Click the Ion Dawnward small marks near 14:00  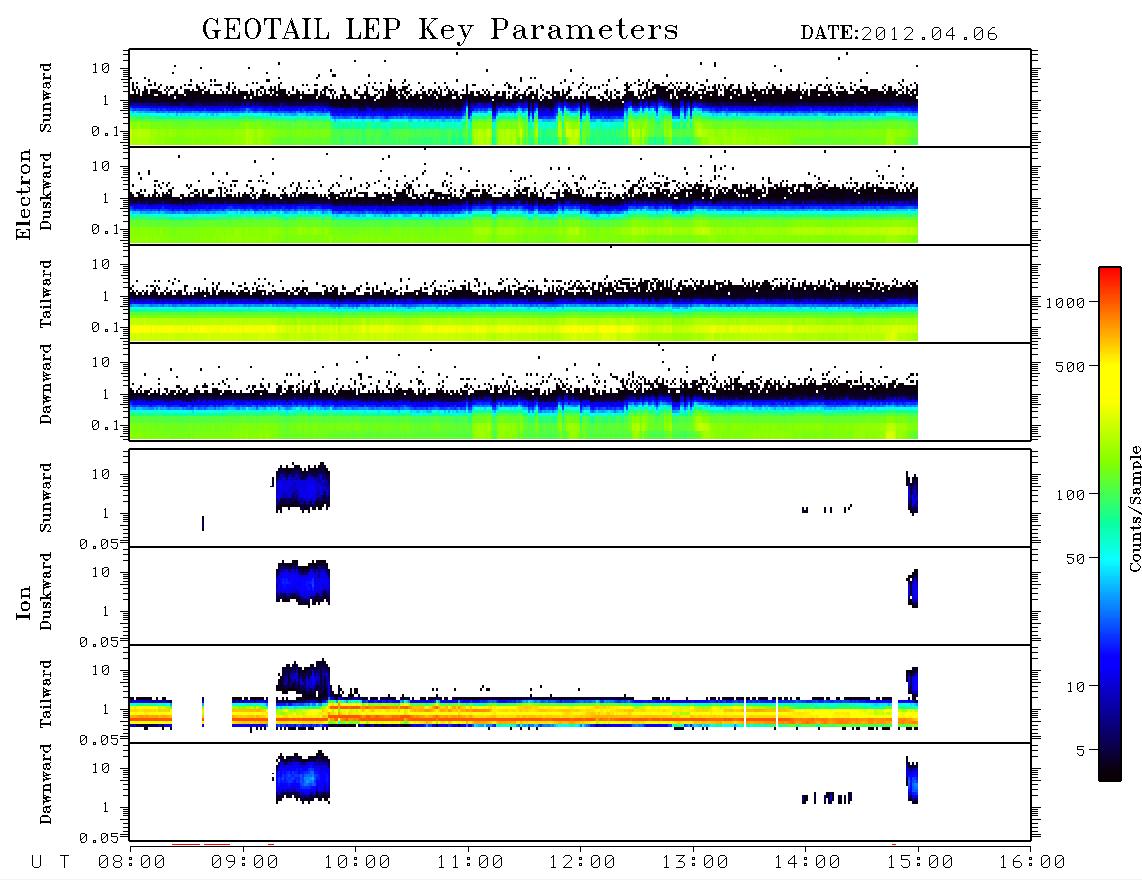[827, 798]
